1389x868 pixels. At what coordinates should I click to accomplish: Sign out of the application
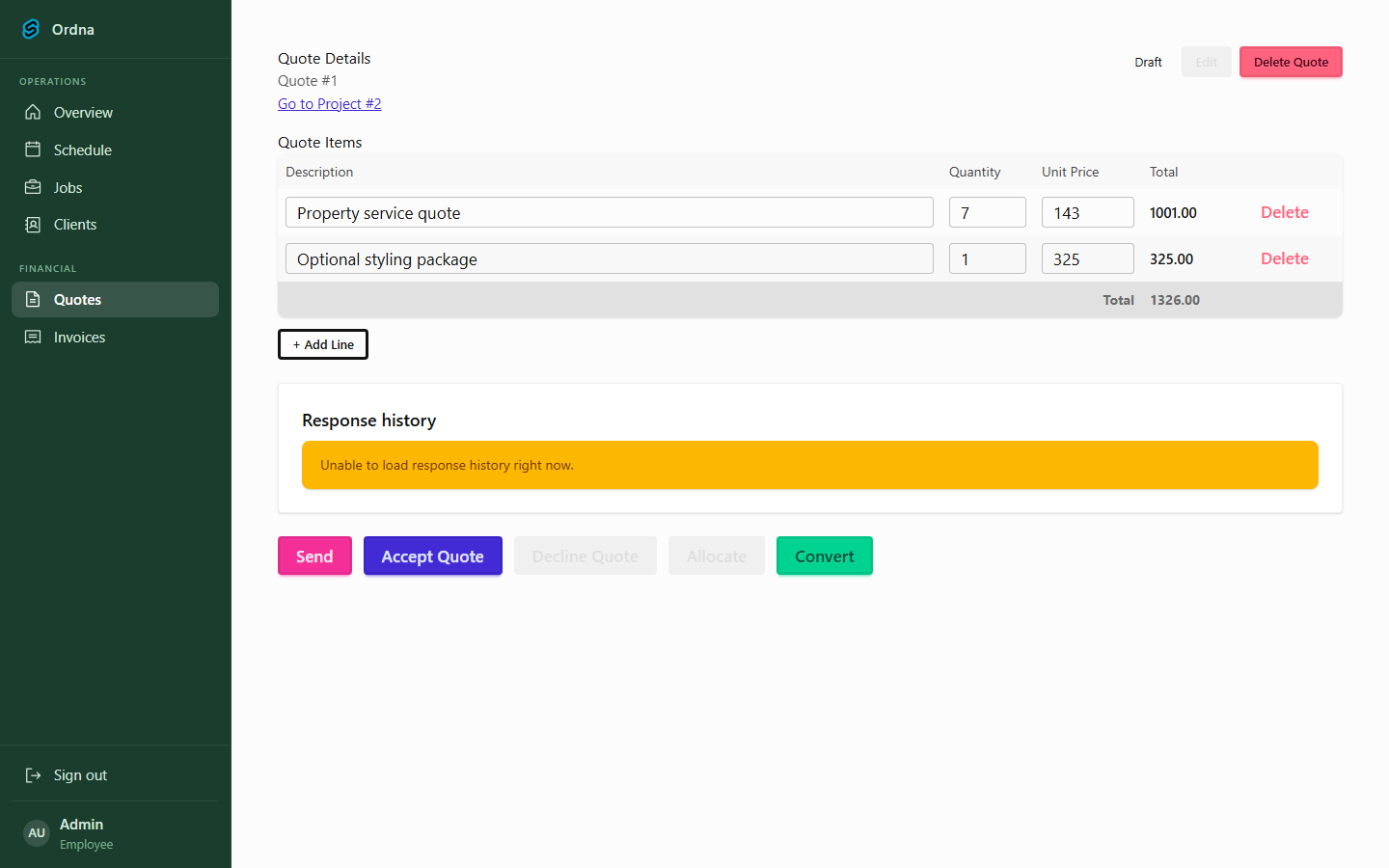(115, 775)
